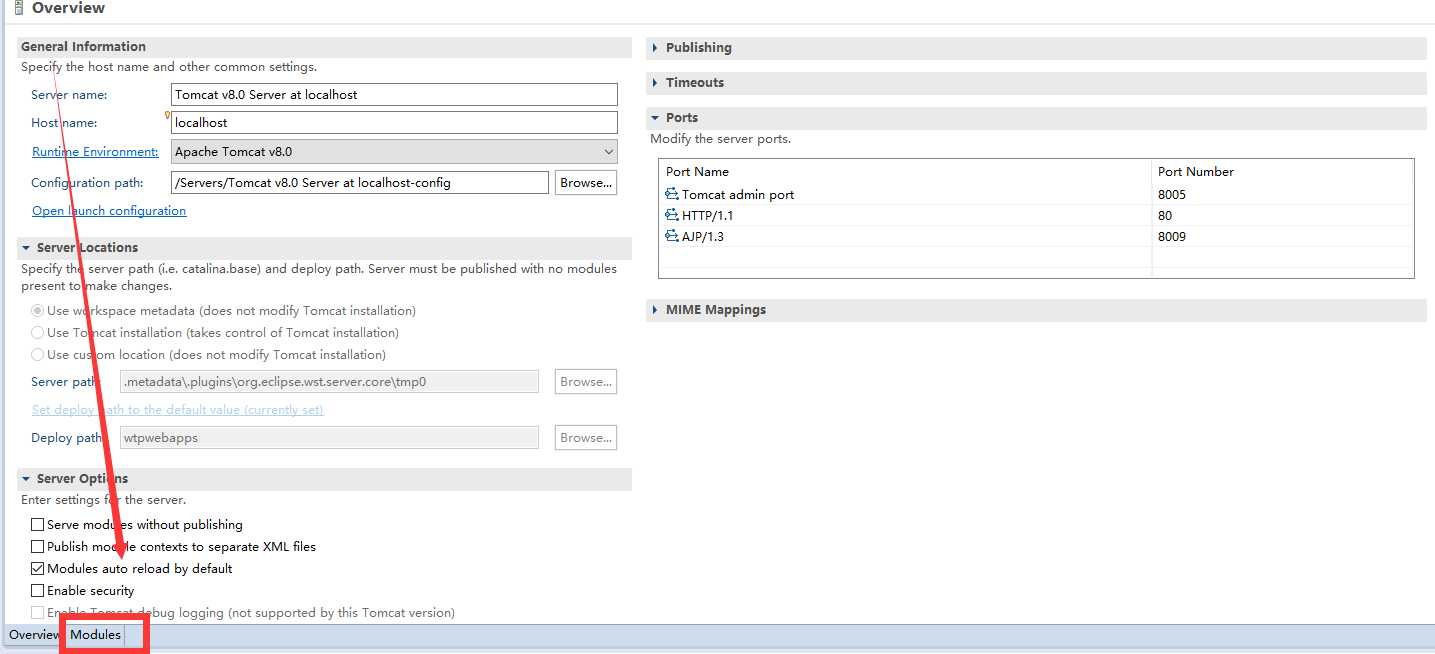
Task: Click the Server path text field
Action: click(329, 381)
